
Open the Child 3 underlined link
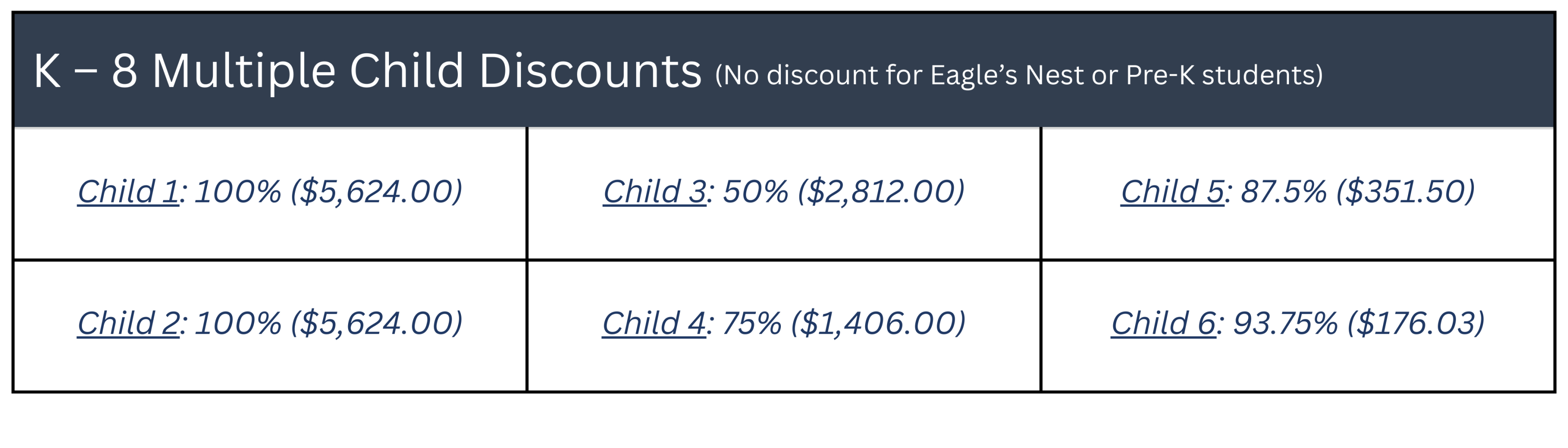(x=655, y=192)
